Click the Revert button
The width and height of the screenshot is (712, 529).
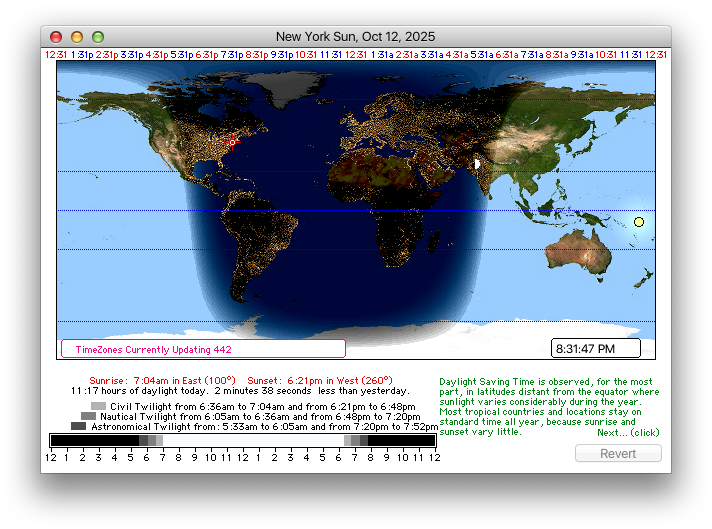click(x=617, y=453)
